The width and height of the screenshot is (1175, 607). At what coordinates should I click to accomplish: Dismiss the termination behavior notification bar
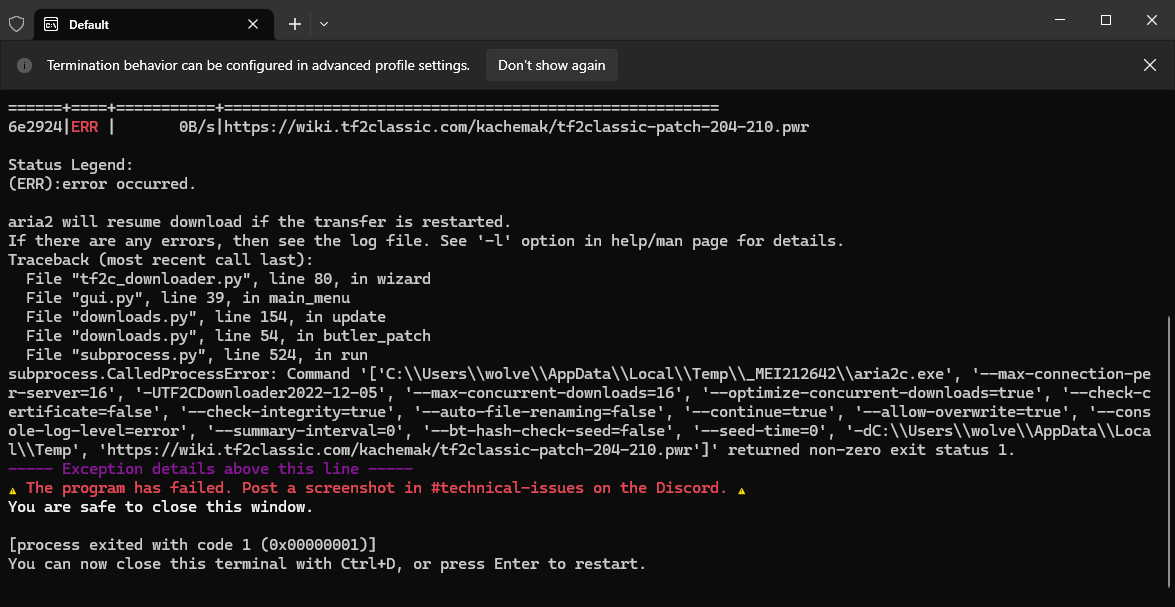tap(1150, 65)
